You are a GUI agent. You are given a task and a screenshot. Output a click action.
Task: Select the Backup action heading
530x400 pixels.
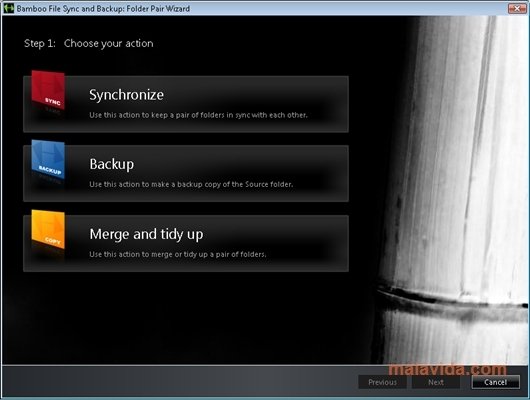click(112, 164)
